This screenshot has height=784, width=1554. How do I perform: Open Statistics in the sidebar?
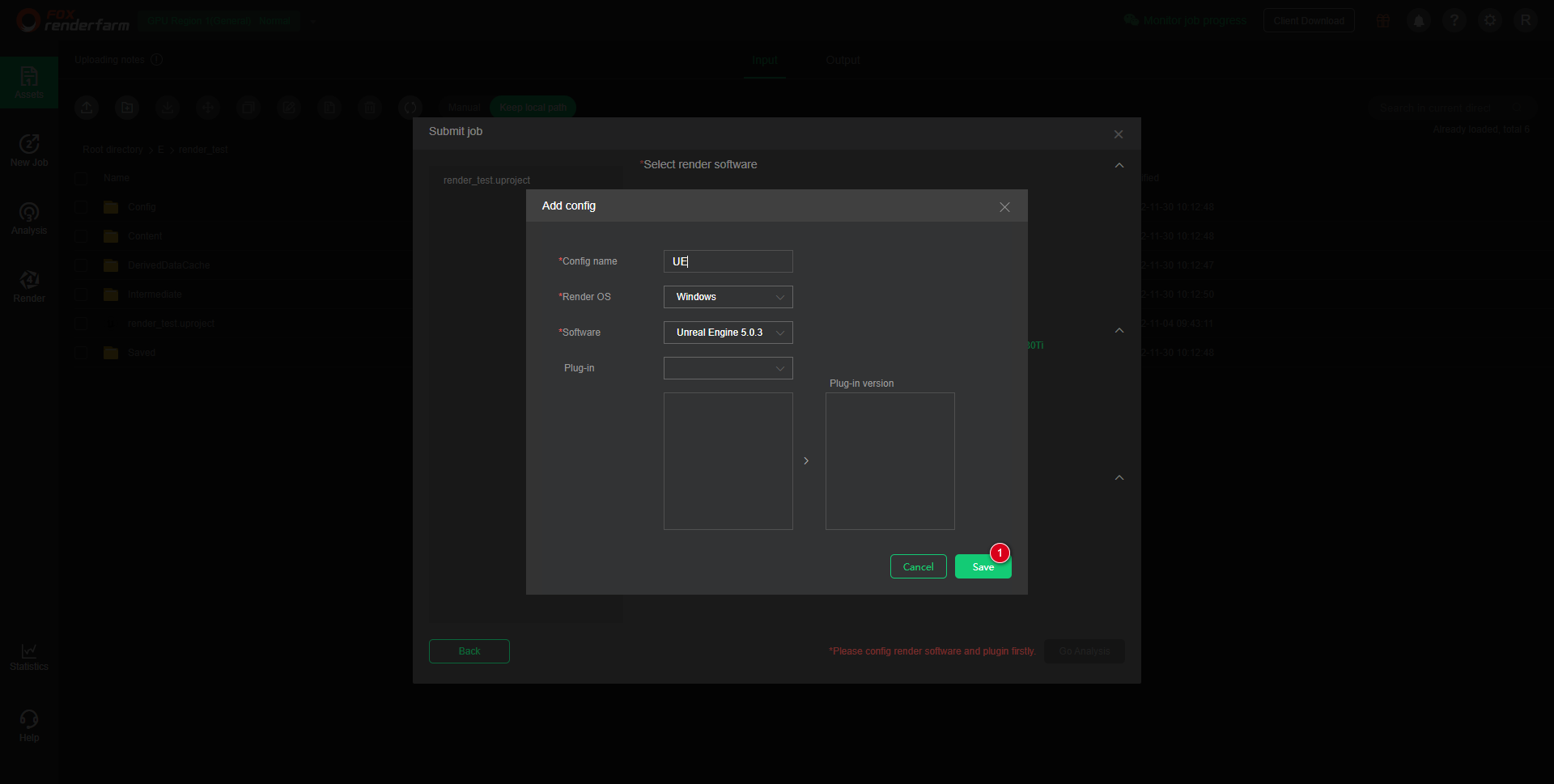(x=29, y=656)
